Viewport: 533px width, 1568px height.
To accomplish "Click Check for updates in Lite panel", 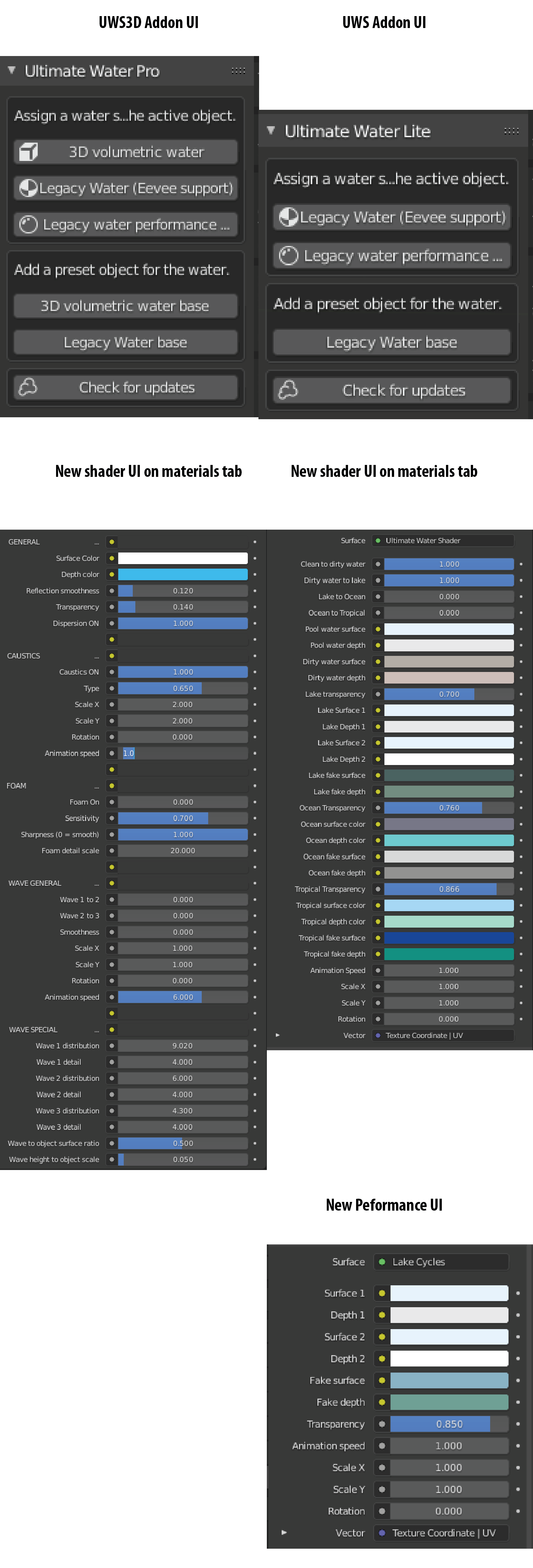I will [392, 390].
